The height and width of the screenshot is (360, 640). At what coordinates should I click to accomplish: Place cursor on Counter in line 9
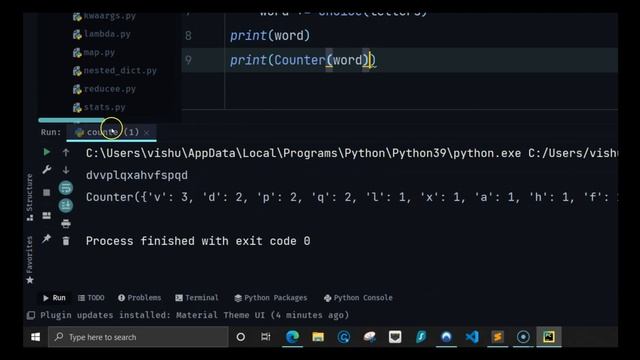300,60
